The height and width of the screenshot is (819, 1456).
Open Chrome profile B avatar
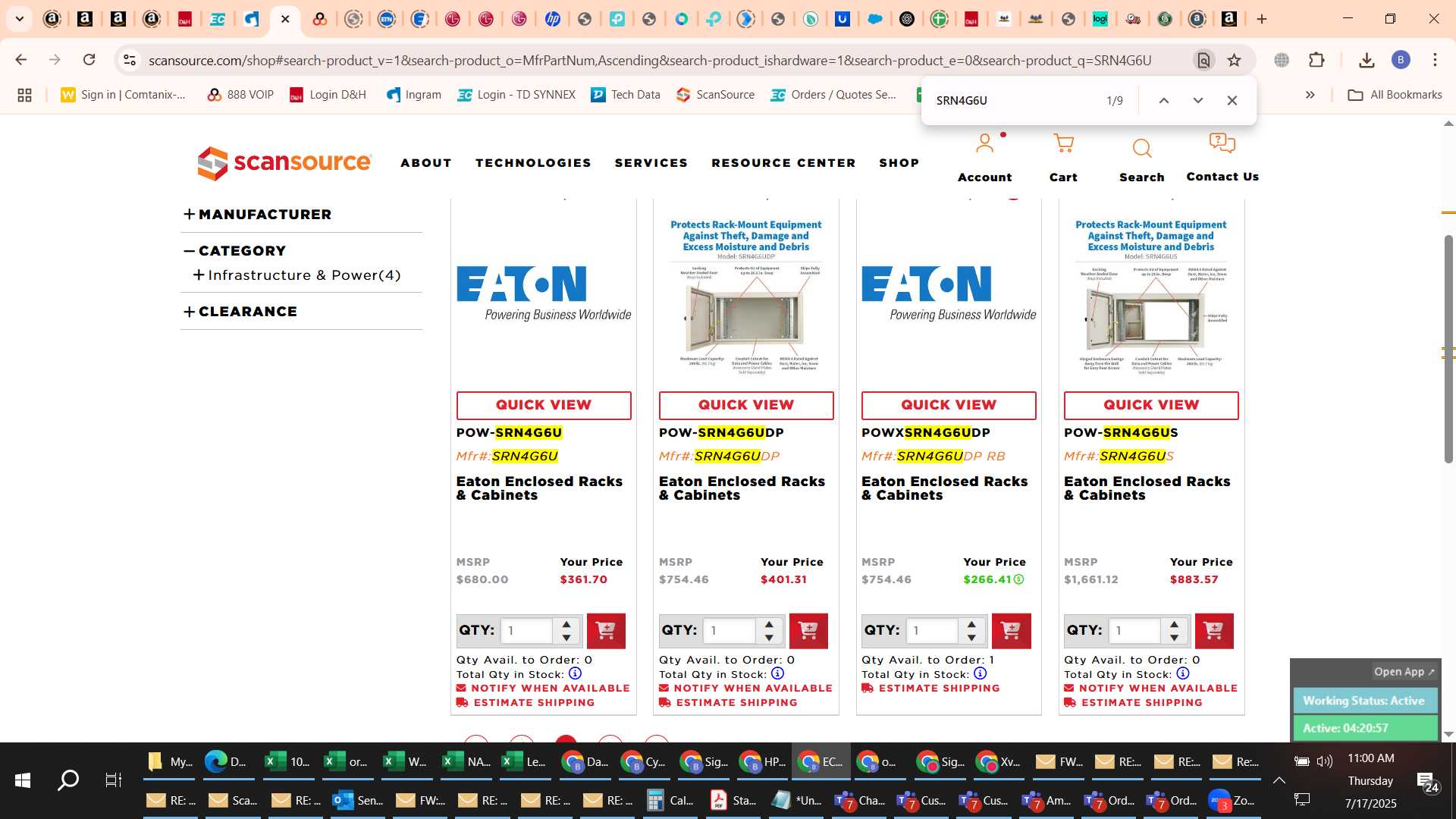pyautogui.click(x=1401, y=60)
